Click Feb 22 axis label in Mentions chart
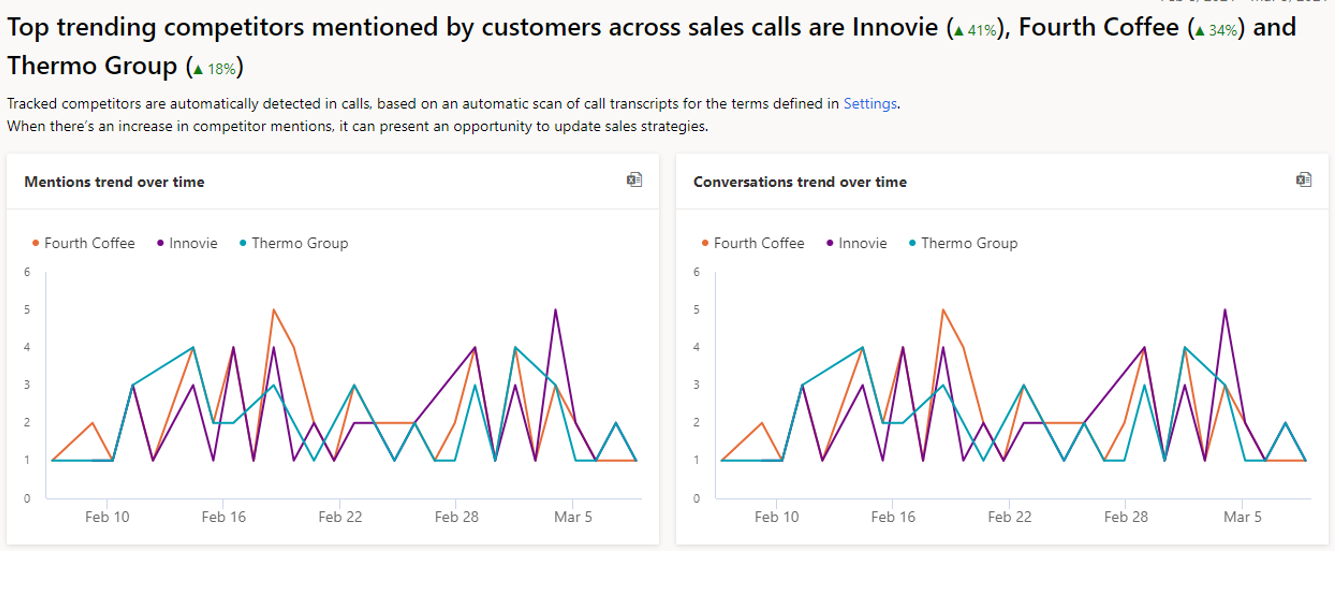 click(340, 517)
